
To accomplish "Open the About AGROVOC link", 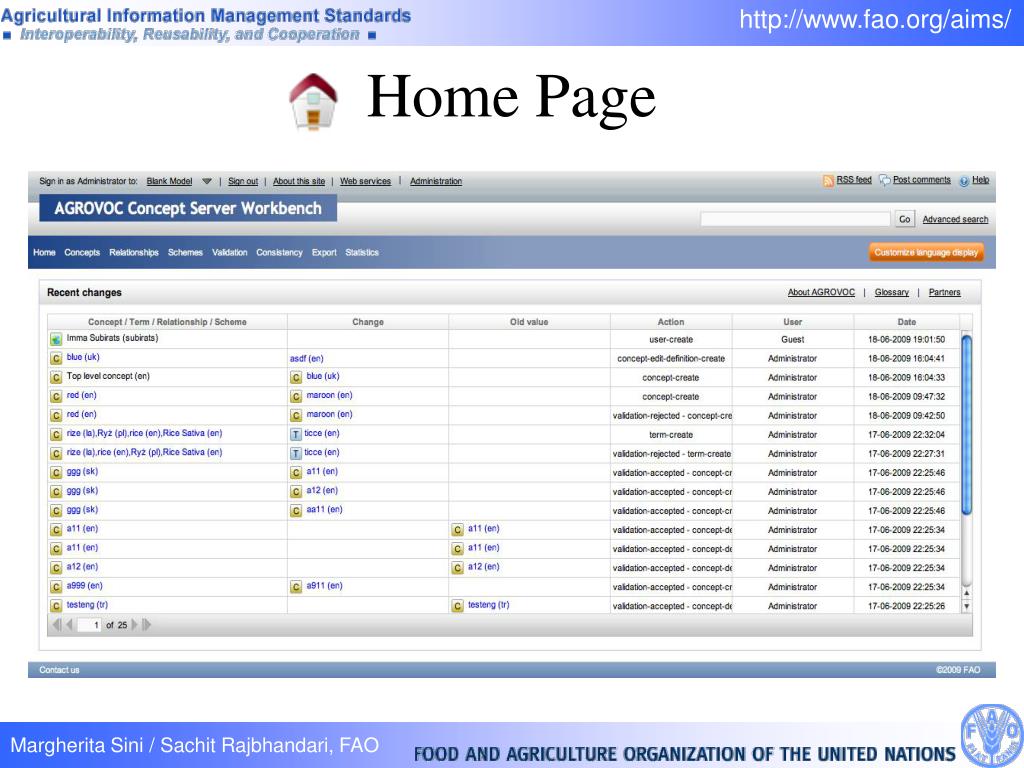I will [821, 293].
